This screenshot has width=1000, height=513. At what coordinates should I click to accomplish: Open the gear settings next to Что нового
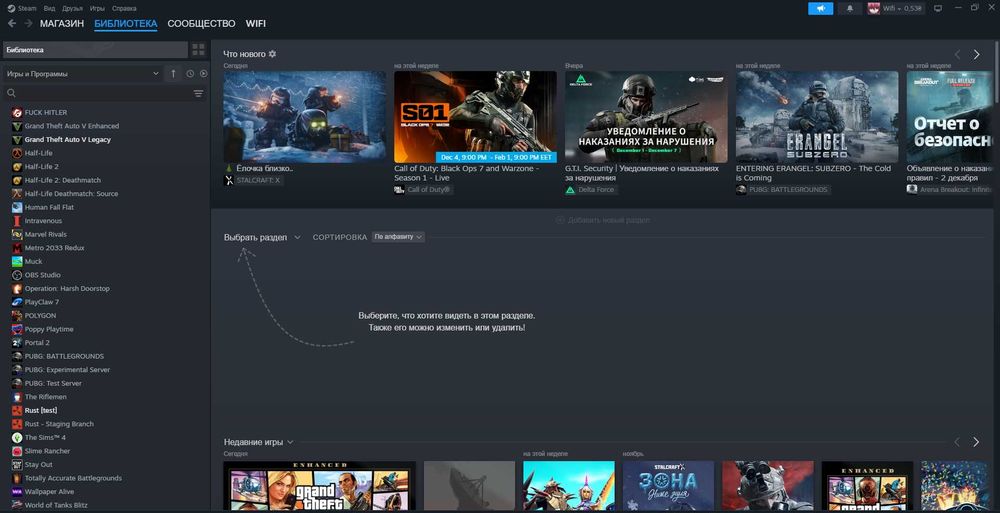pos(272,54)
